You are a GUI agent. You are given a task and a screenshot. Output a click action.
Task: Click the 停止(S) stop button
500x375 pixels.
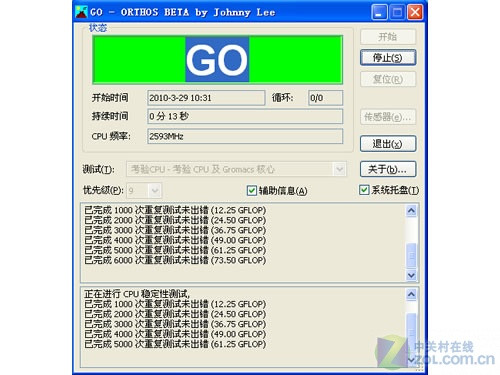tap(388, 58)
